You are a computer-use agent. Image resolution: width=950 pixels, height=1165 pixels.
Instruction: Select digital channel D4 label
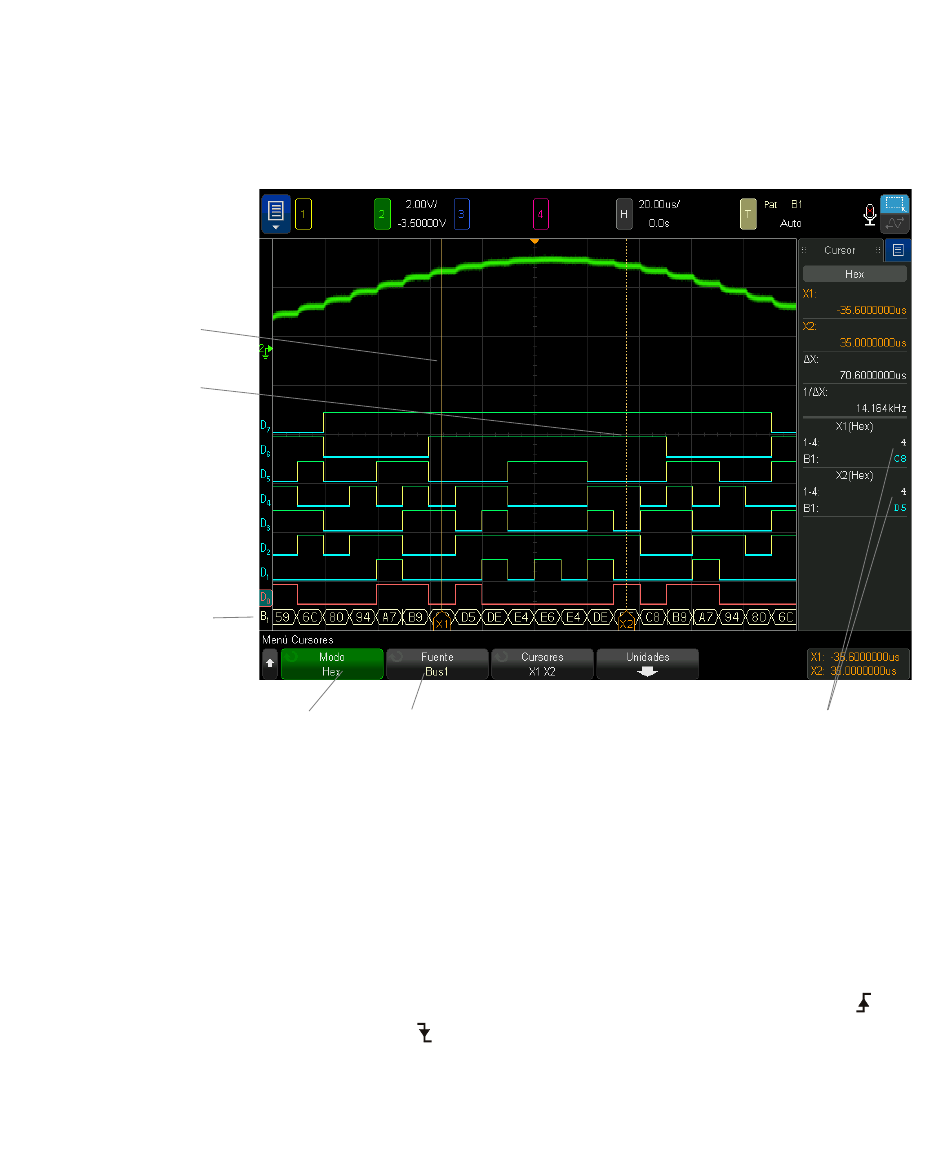click(x=265, y=499)
